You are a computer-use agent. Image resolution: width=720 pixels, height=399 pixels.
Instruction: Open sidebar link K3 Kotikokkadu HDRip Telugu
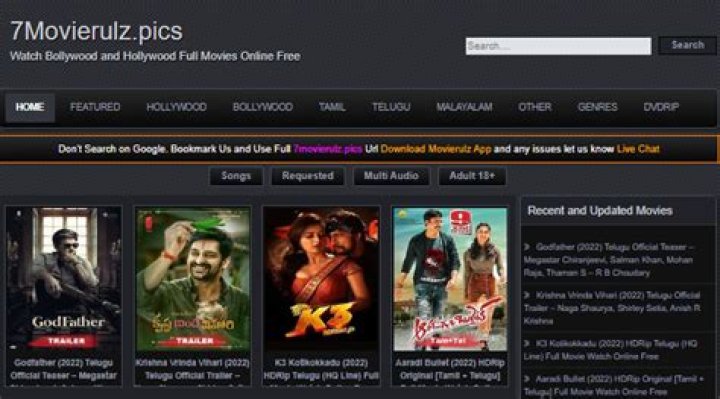(x=610, y=350)
